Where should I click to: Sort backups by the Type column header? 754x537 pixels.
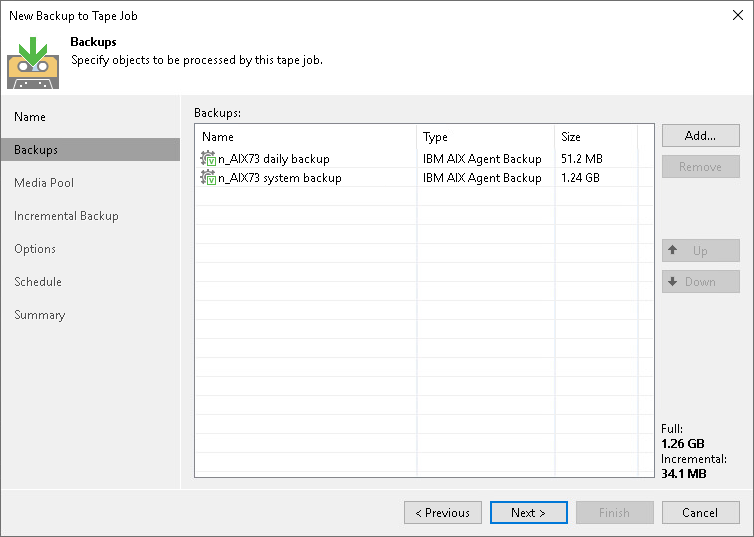click(486, 137)
